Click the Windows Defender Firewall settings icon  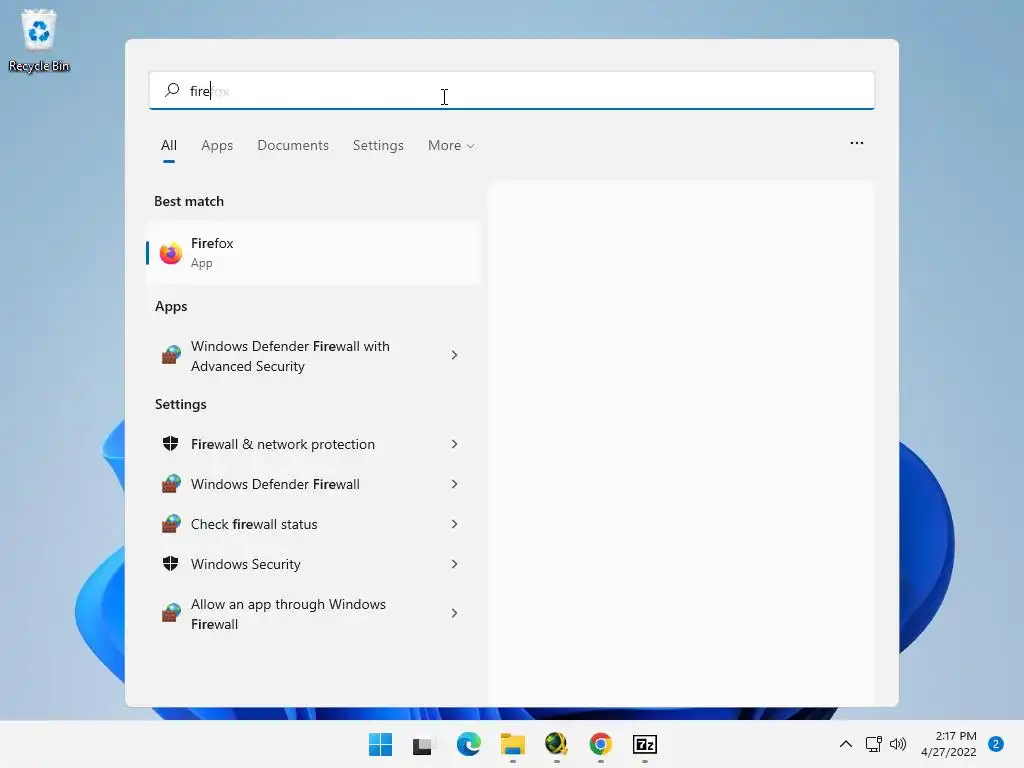171,484
